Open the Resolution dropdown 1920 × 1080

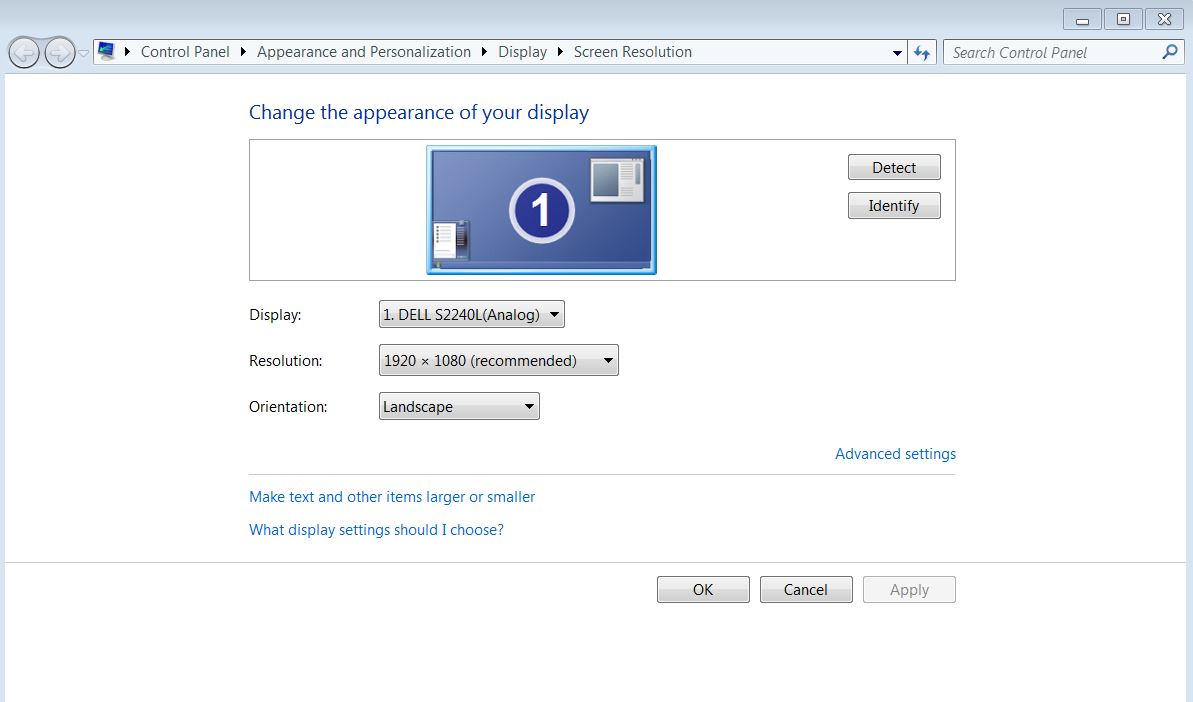498,361
